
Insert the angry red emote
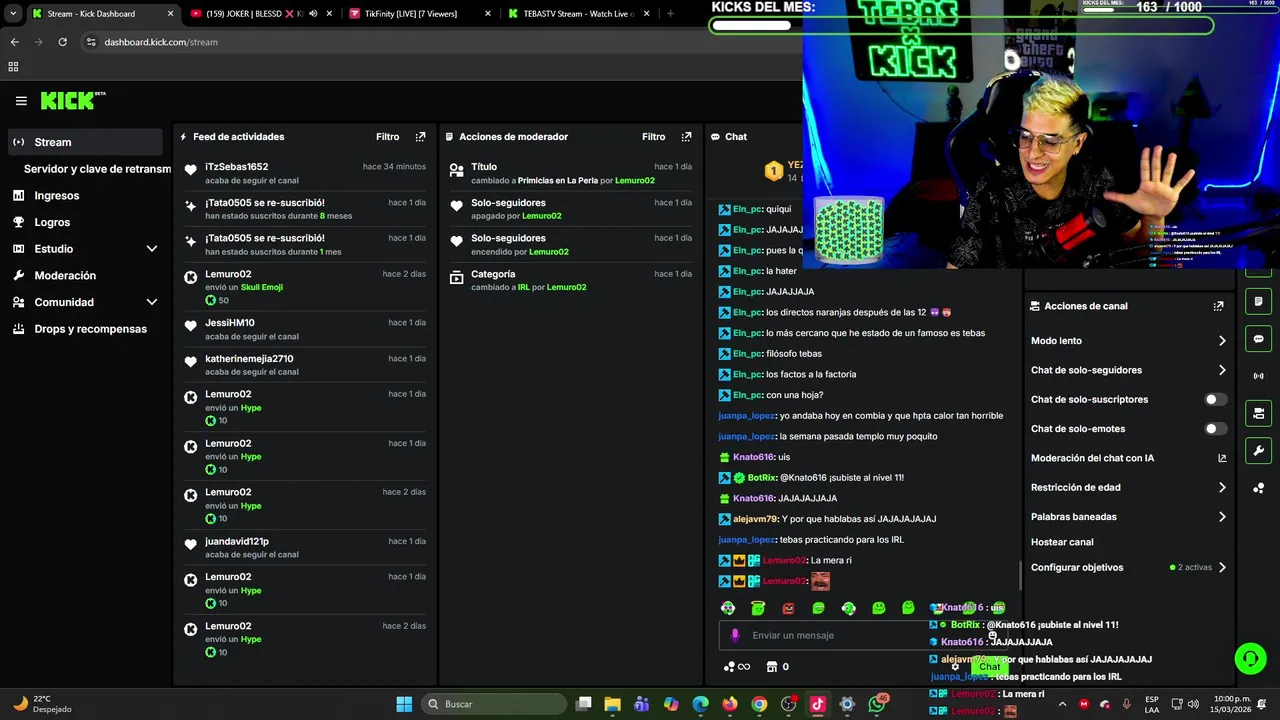[788, 608]
